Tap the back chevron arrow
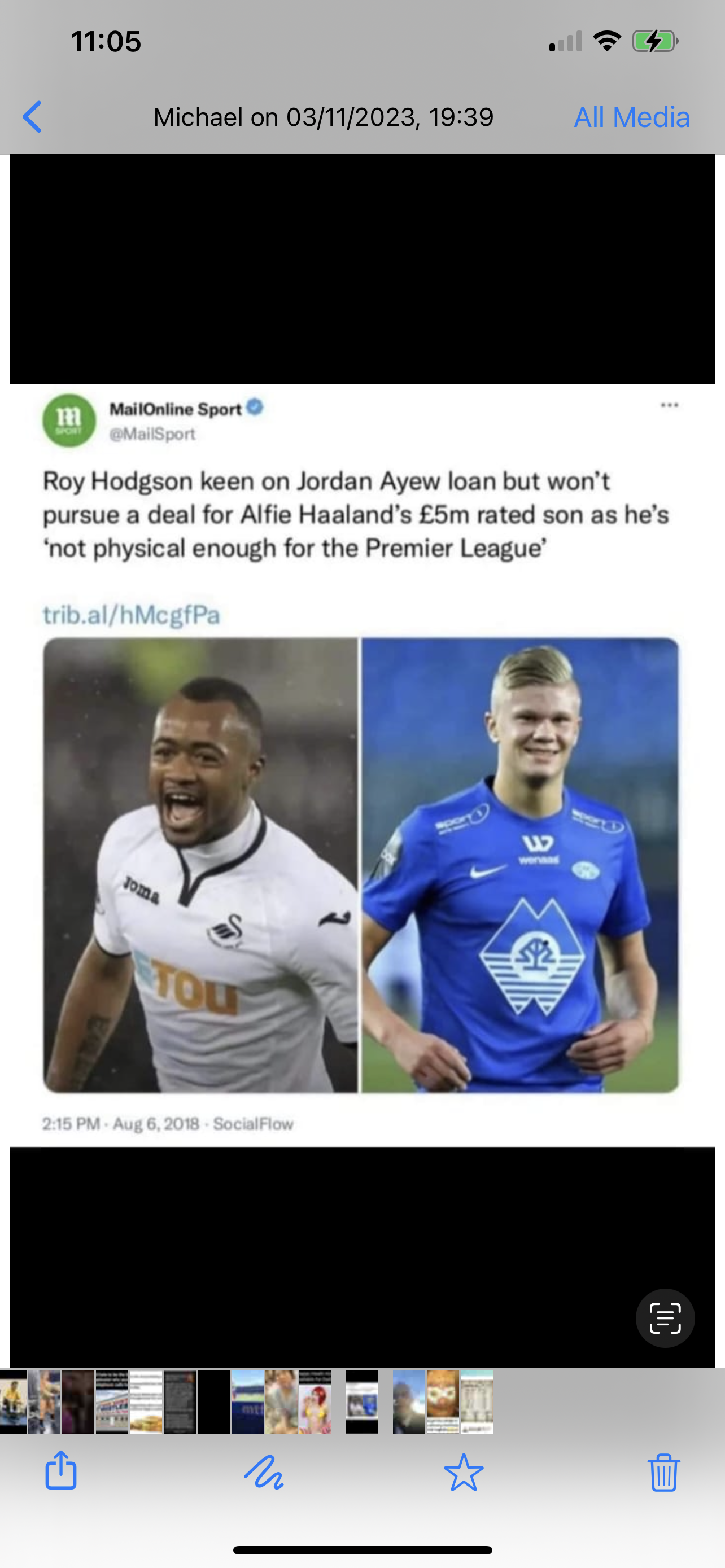 tap(32, 117)
